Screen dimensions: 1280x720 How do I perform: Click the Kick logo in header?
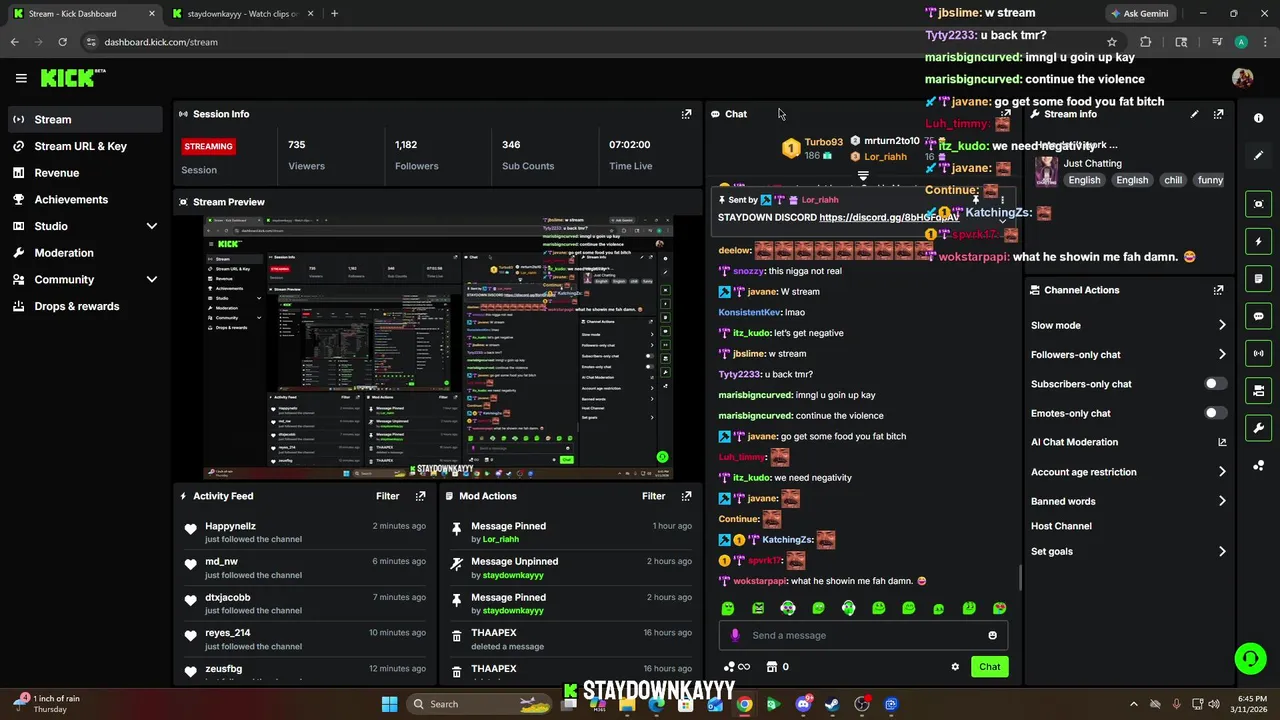coord(73,78)
